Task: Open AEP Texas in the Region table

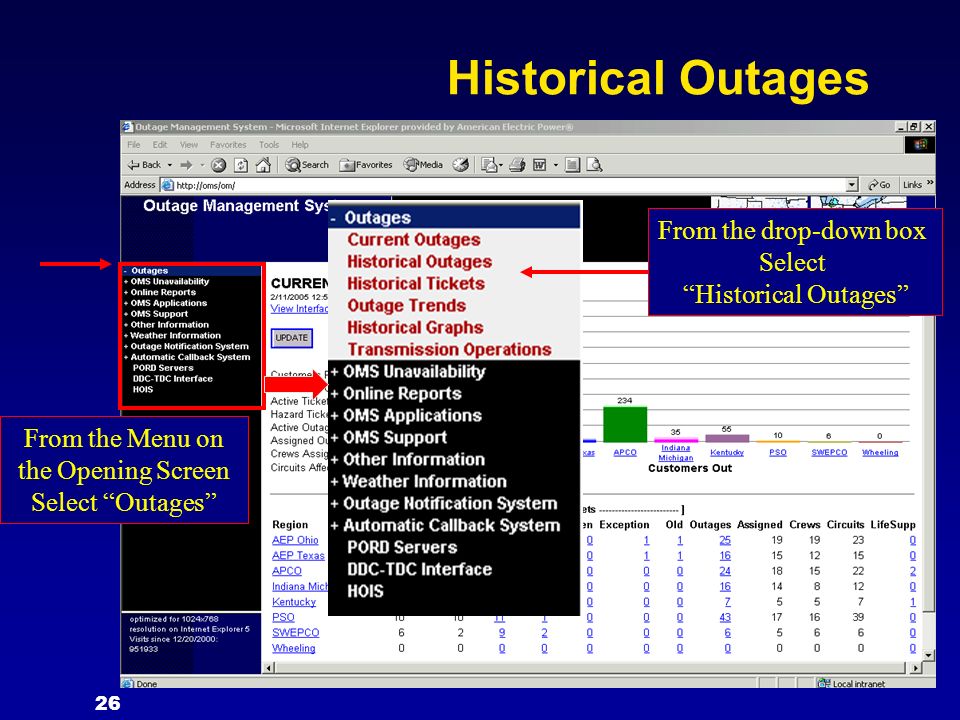Action: [x=298, y=555]
